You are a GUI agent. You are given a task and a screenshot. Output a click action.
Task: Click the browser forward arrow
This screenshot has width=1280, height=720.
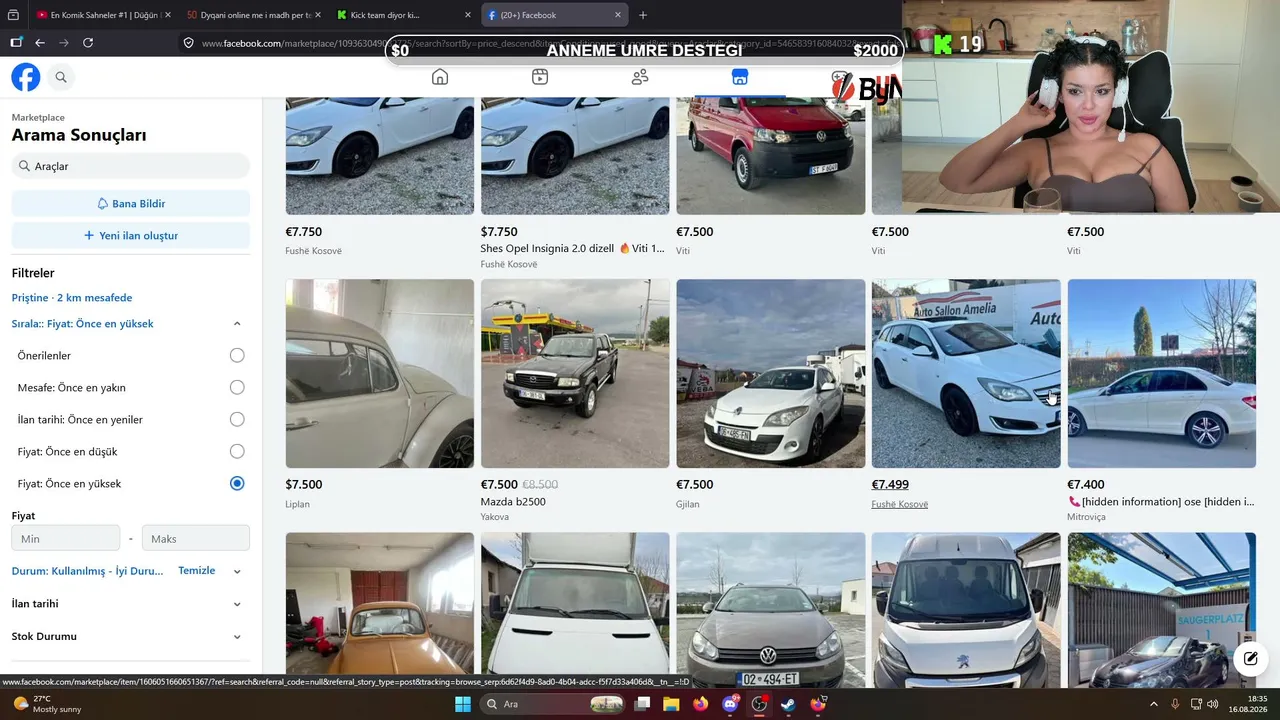point(64,43)
